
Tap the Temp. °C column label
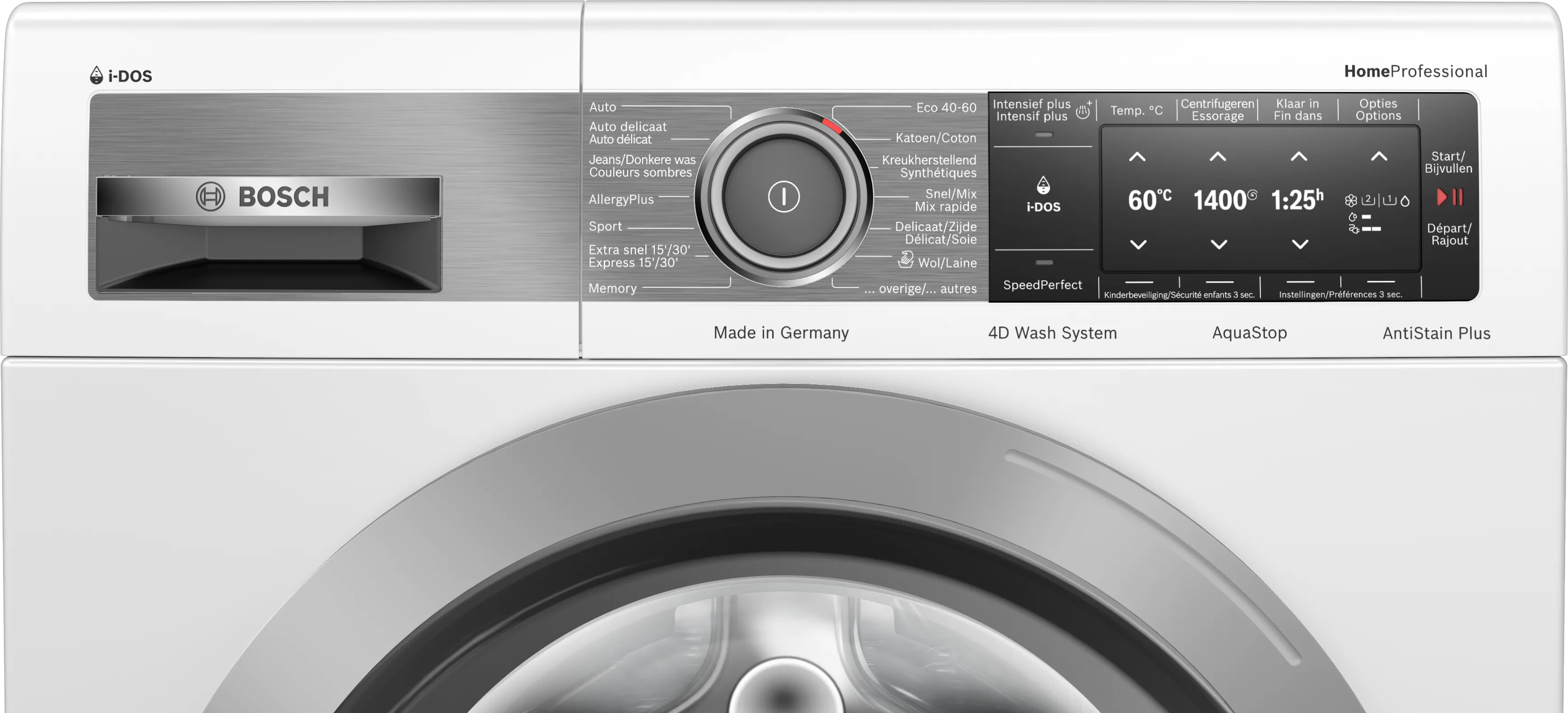click(x=1136, y=110)
